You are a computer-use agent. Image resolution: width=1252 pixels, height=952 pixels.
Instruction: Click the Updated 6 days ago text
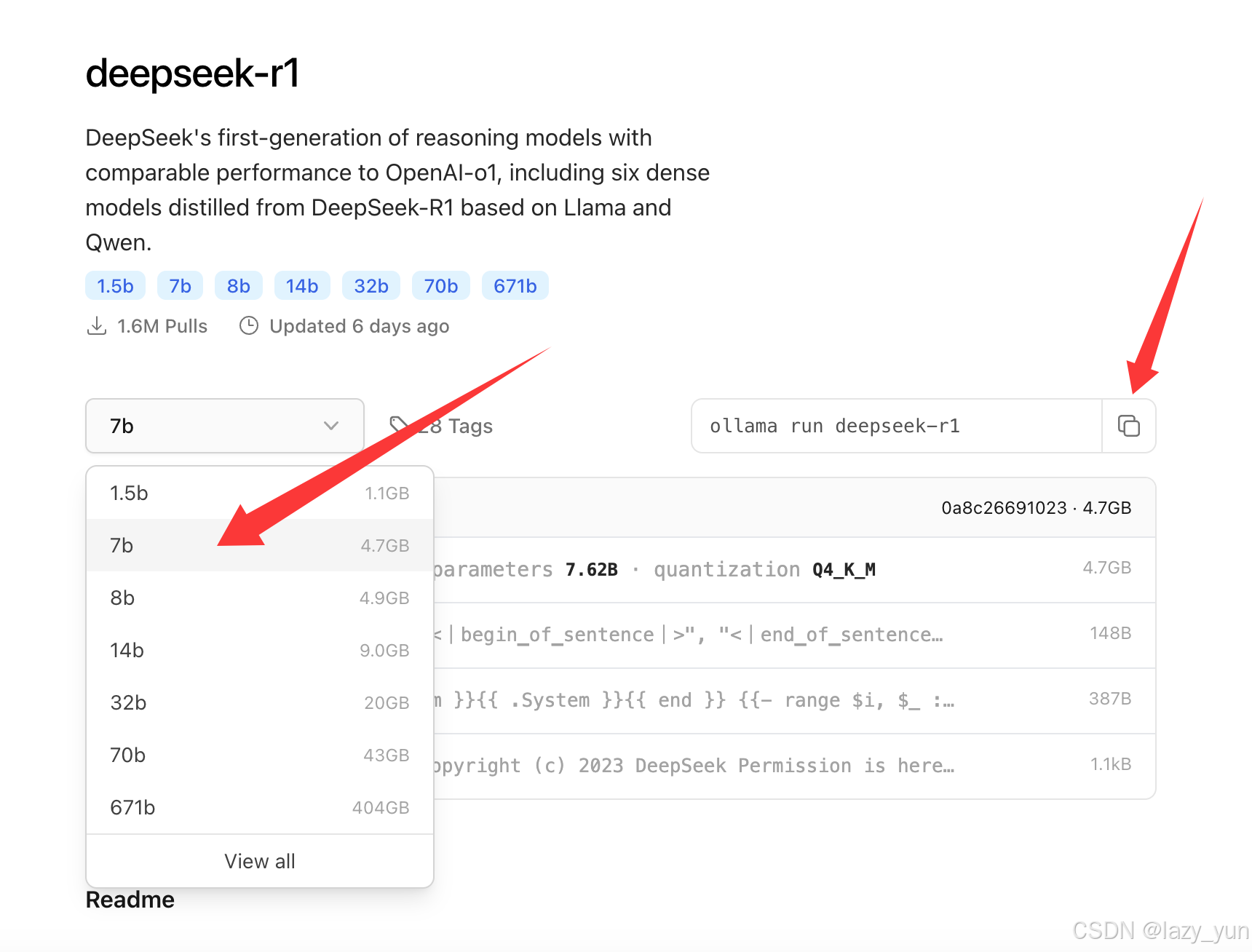point(360,326)
